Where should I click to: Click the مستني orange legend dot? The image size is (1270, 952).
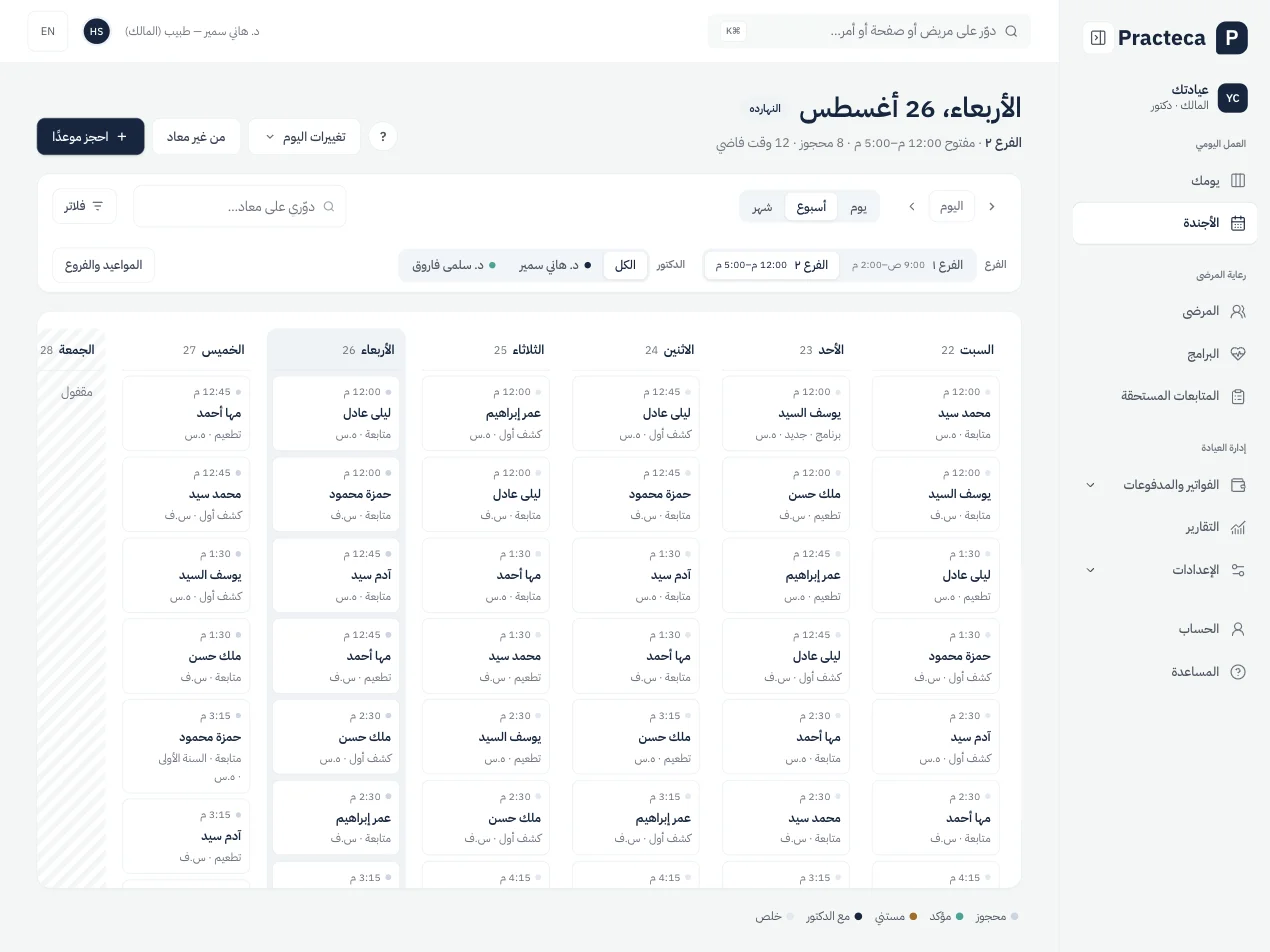(913, 916)
